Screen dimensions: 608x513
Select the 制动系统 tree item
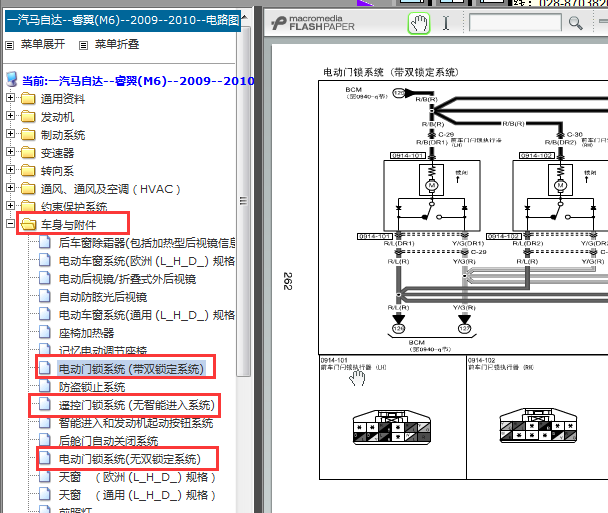pyautogui.click(x=63, y=135)
